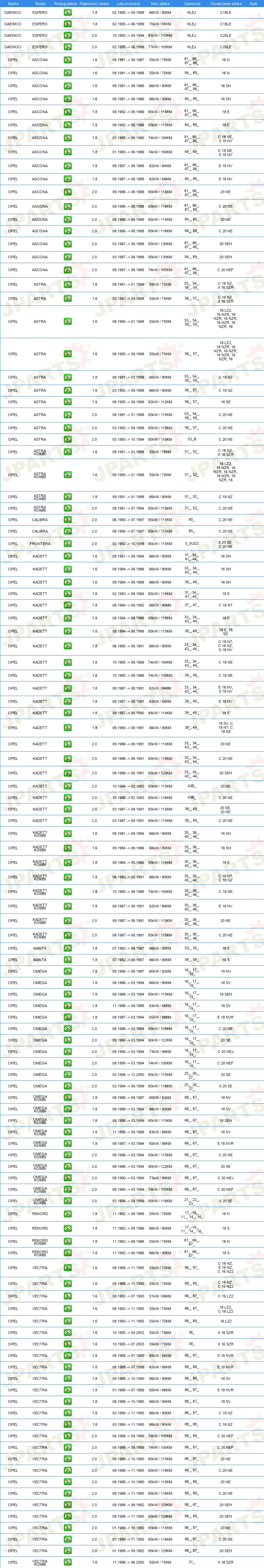This screenshot has height=1568, width=264.
Task: Select the 11.1996 -> 06.2000 production years cell
Action: (128, 1562)
